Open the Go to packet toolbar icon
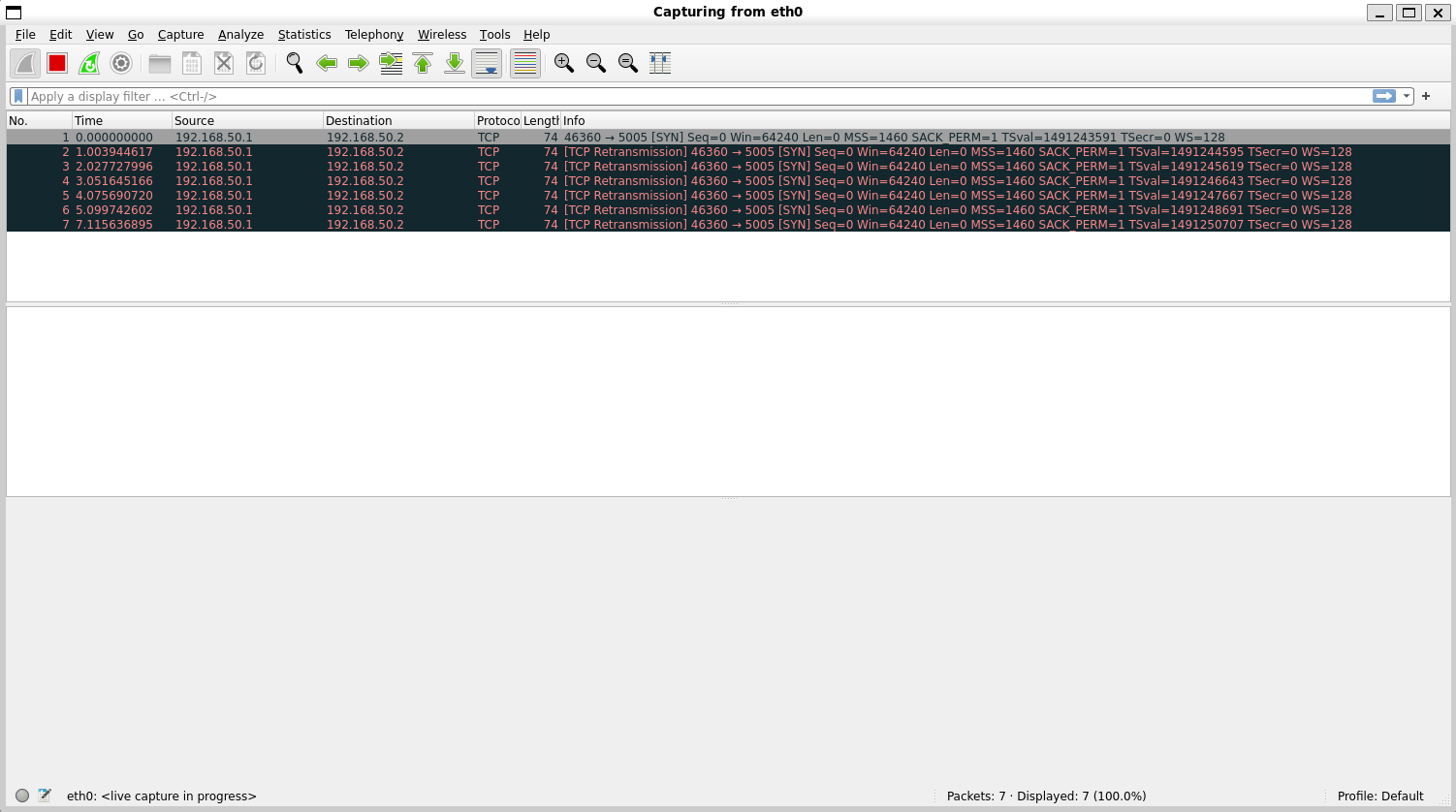Screen dimensions: 1456x812 [x=391, y=63]
